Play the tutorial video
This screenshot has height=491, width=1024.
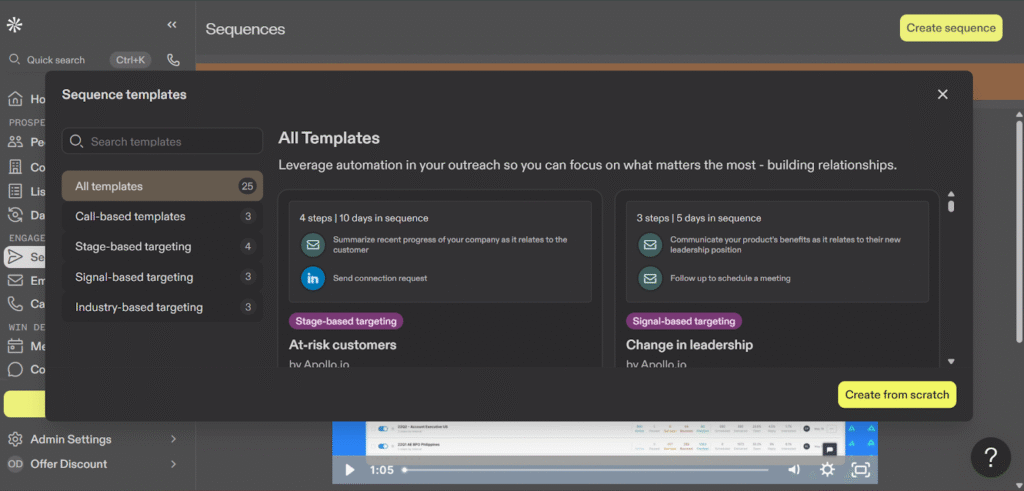tap(349, 469)
